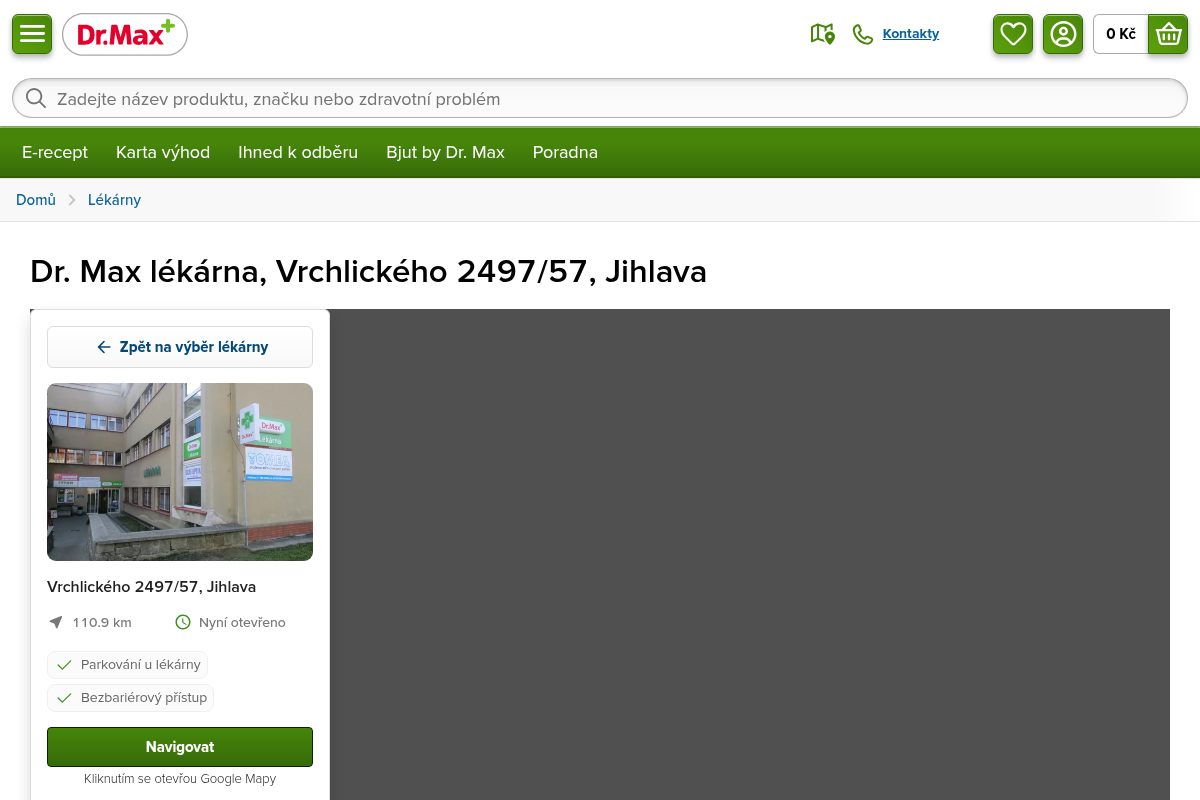Image resolution: width=1200 pixels, height=800 pixels.
Task: Click Zpět na výběr lékárny
Action: pos(180,347)
